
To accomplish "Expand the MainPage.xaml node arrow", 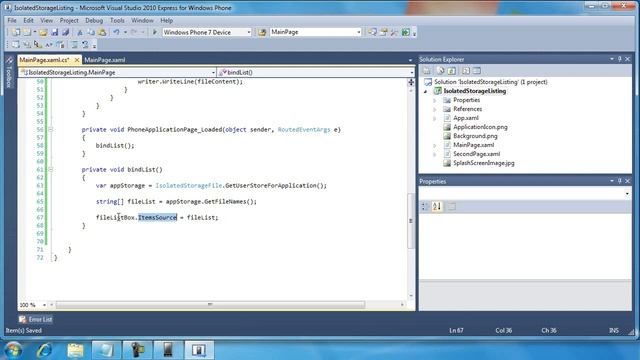I will coord(435,145).
